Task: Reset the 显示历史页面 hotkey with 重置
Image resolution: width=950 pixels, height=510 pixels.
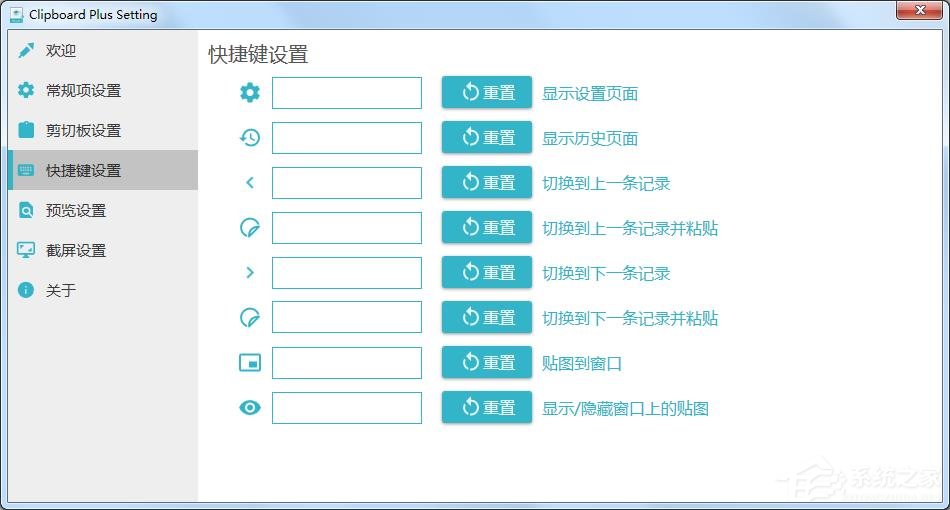Action: point(487,137)
